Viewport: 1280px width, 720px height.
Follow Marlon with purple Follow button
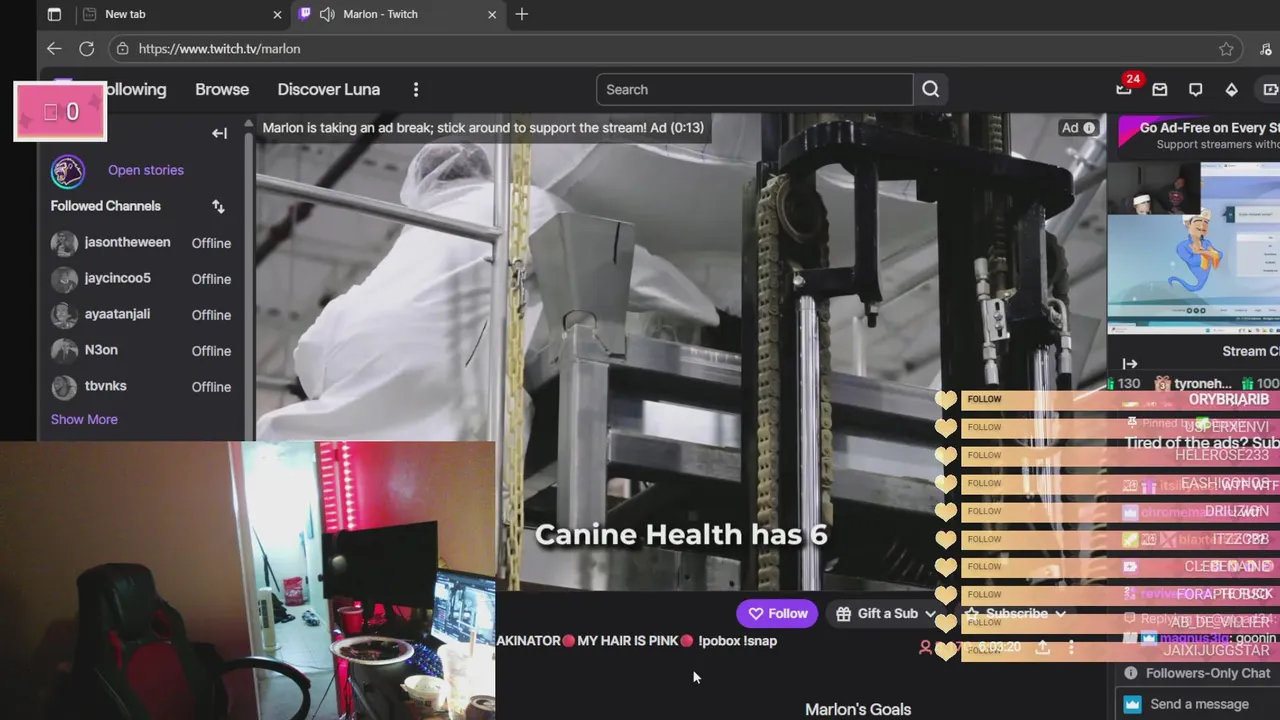(777, 614)
